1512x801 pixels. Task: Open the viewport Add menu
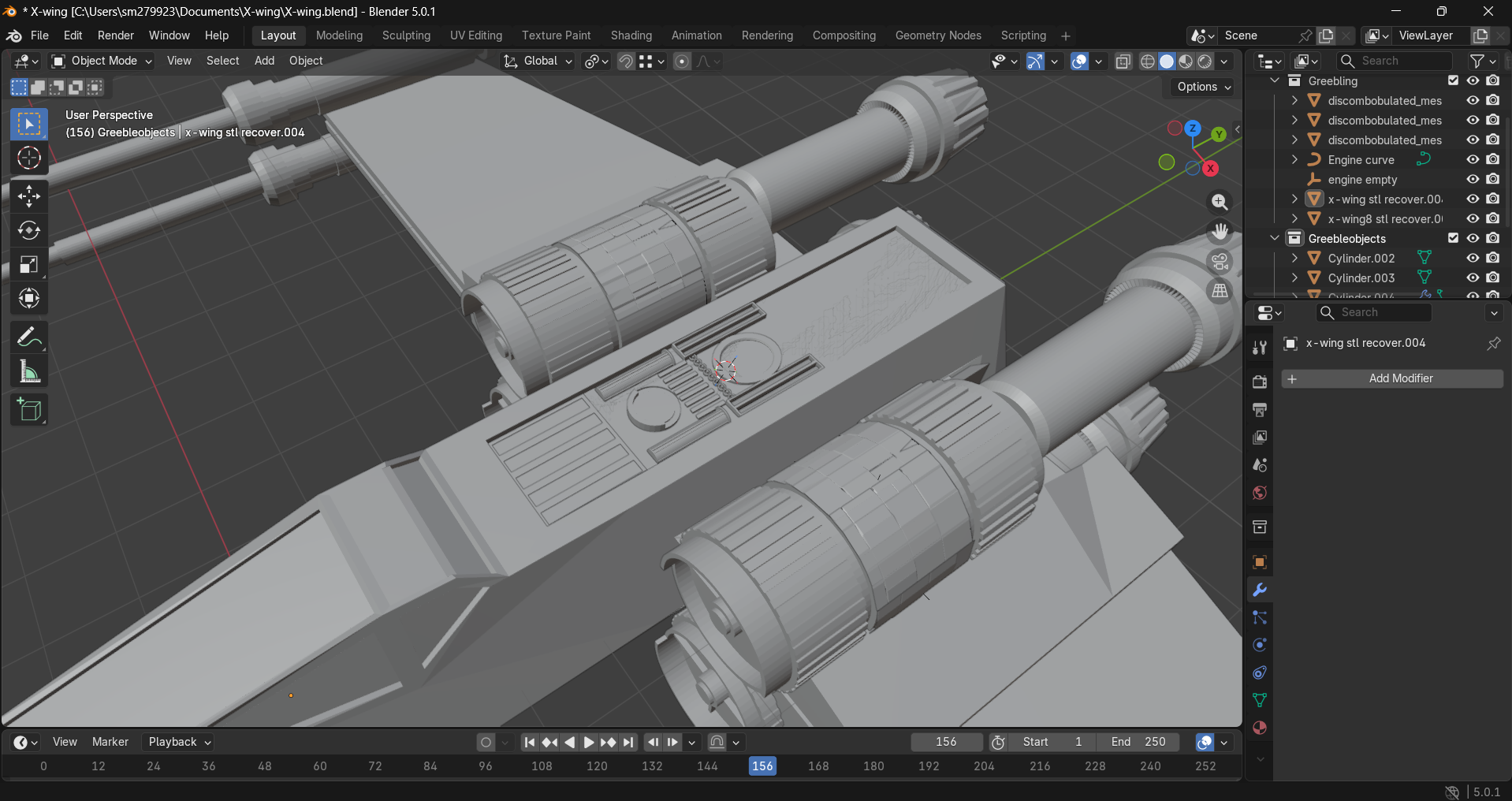tap(264, 61)
